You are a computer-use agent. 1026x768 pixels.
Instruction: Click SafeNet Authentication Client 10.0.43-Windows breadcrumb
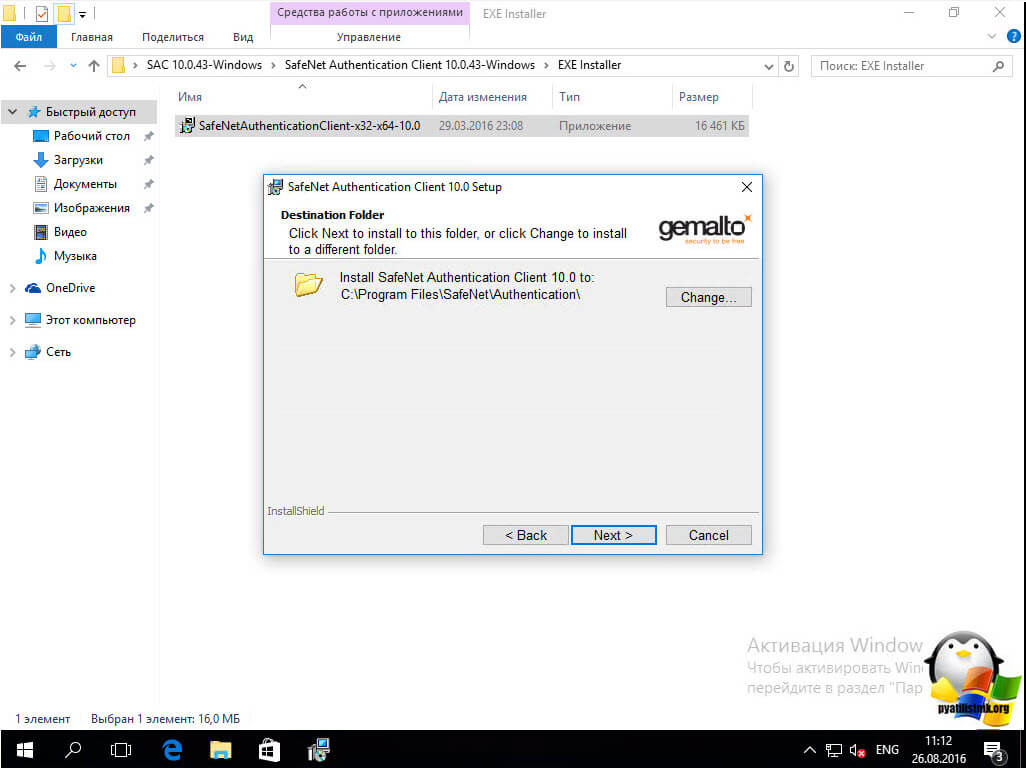(x=410, y=65)
